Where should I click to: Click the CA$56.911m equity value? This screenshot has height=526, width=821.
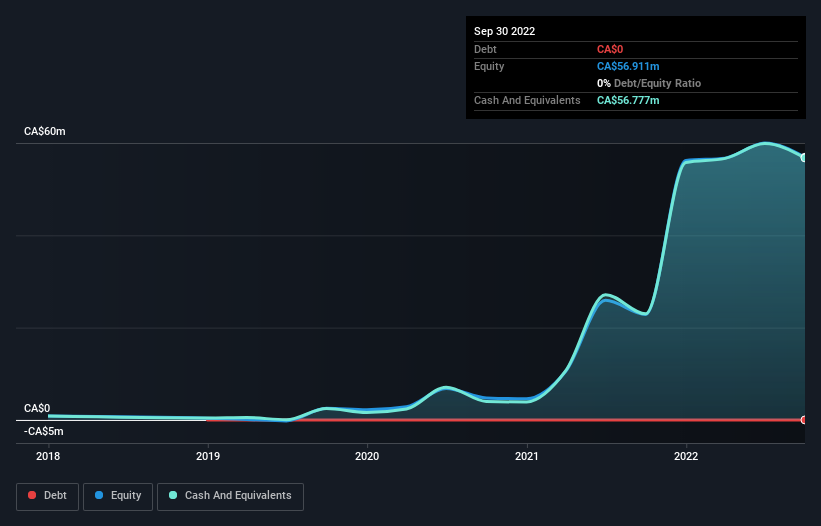click(628, 66)
